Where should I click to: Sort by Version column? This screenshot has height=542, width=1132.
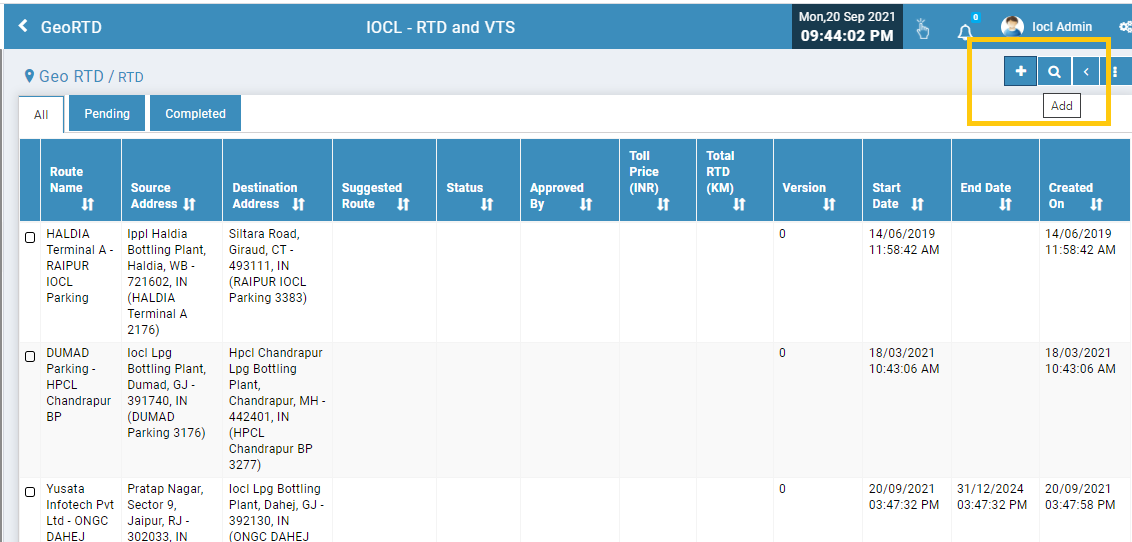pos(829,204)
